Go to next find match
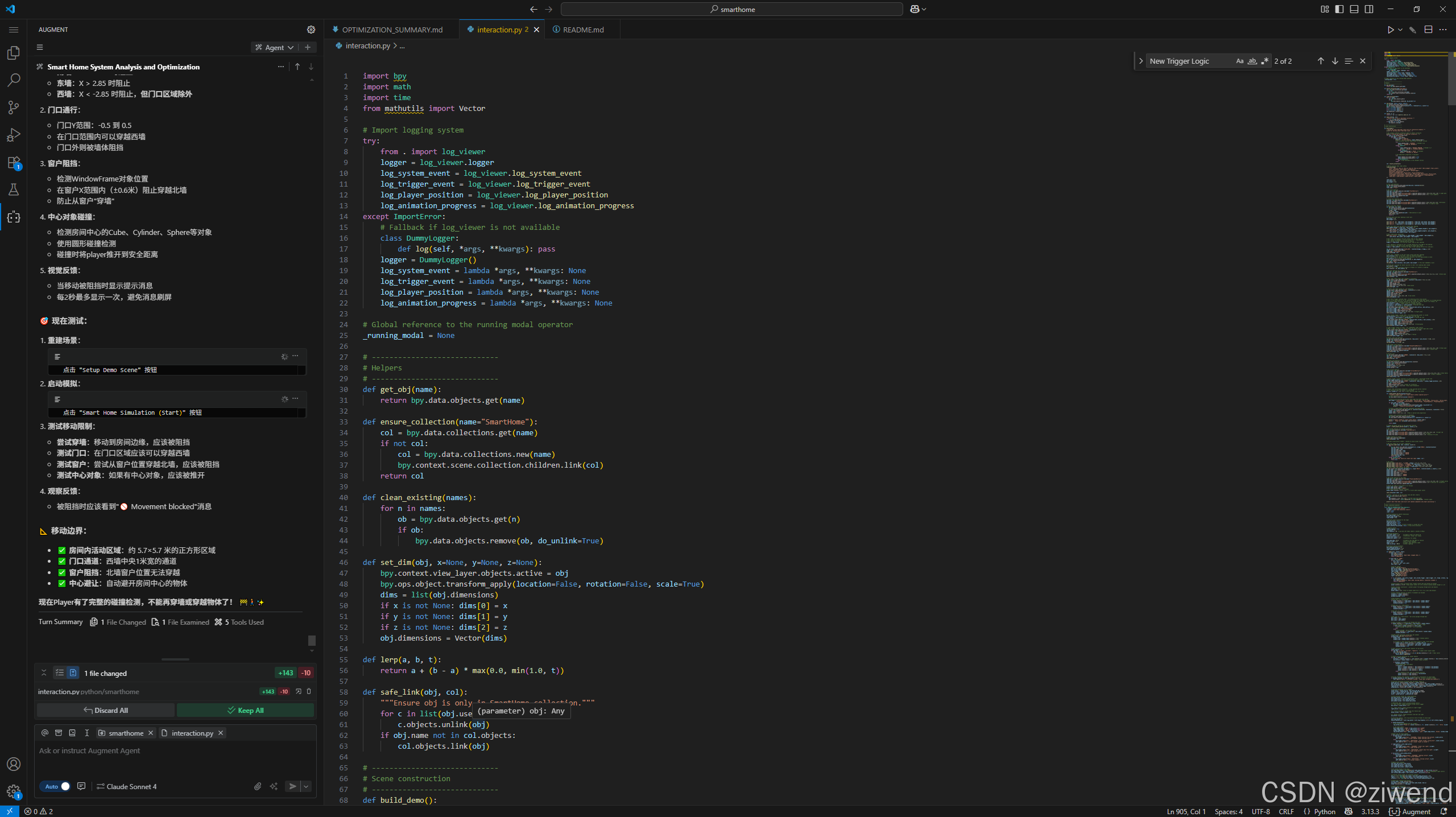1456x817 pixels. click(x=1335, y=61)
